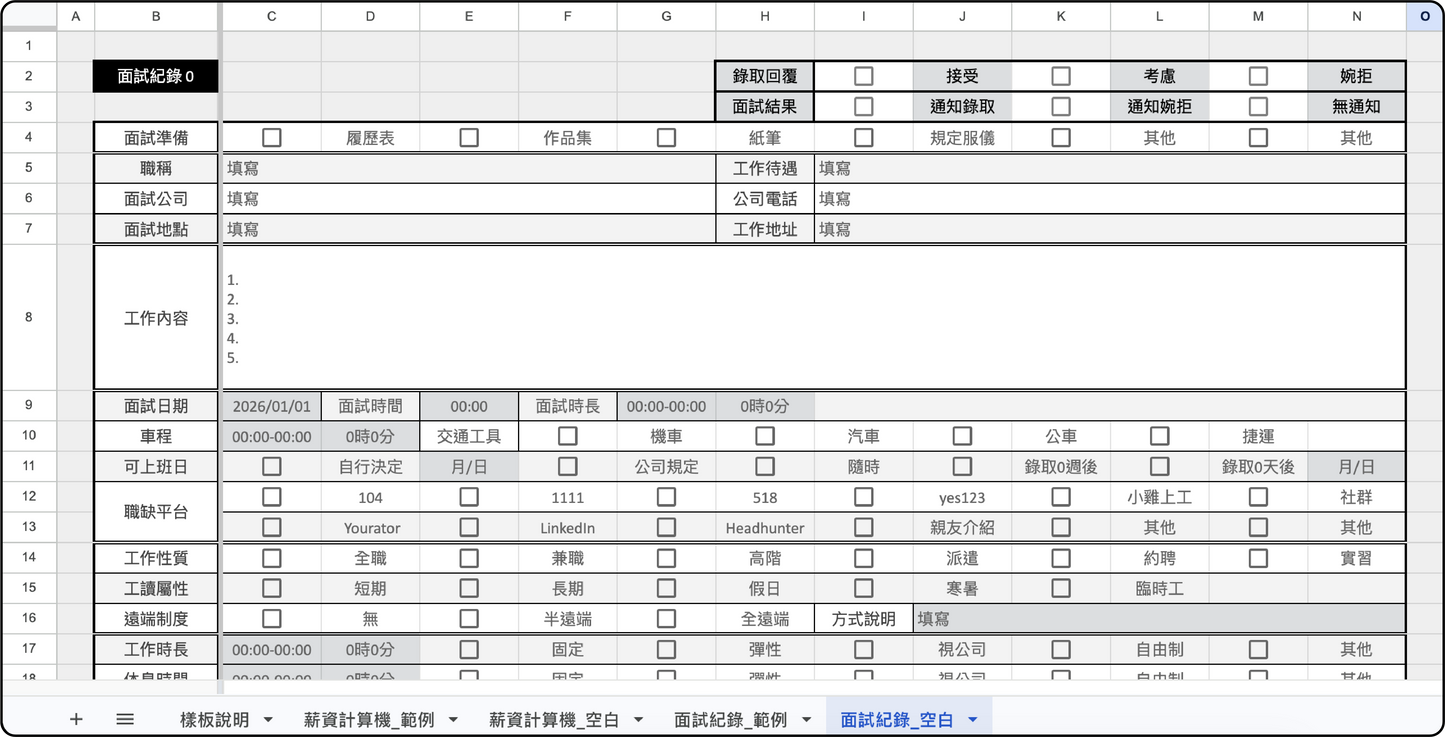This screenshot has height=737, width=1445.
Task: Select the 面試紀錄_空白 sheet tab
Action: 897,720
